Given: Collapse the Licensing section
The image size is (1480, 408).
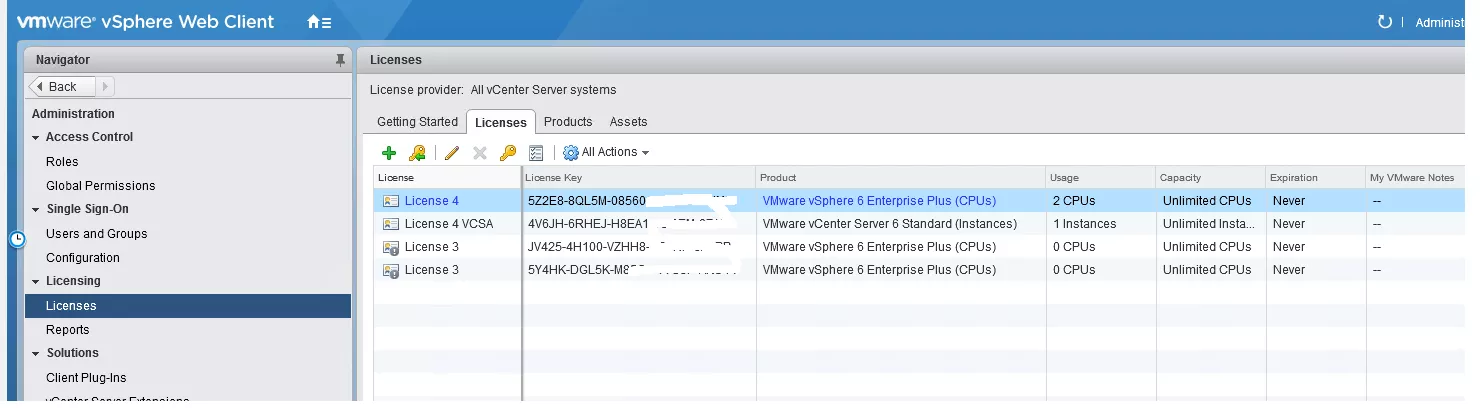Looking at the screenshot, I should 36,282.
